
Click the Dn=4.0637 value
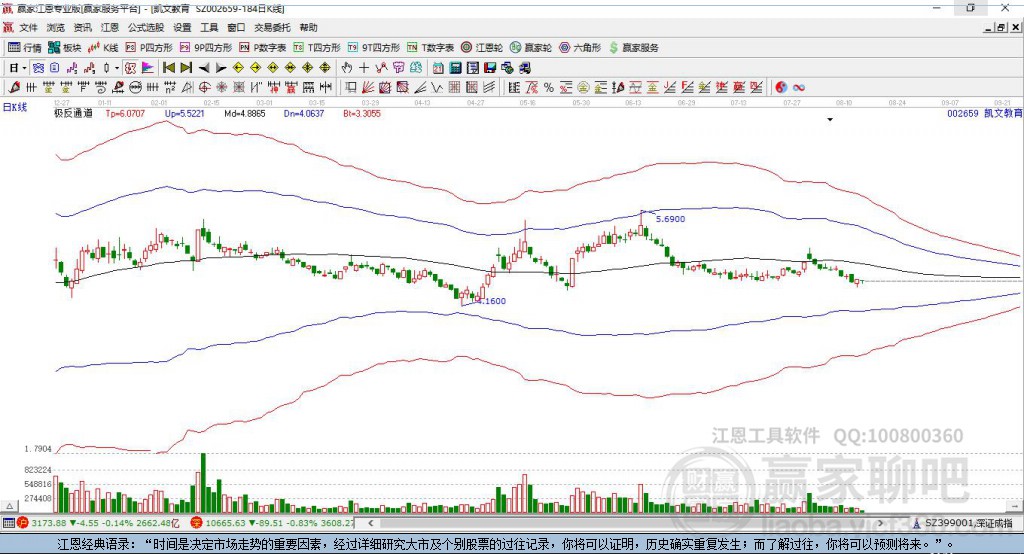[x=304, y=114]
